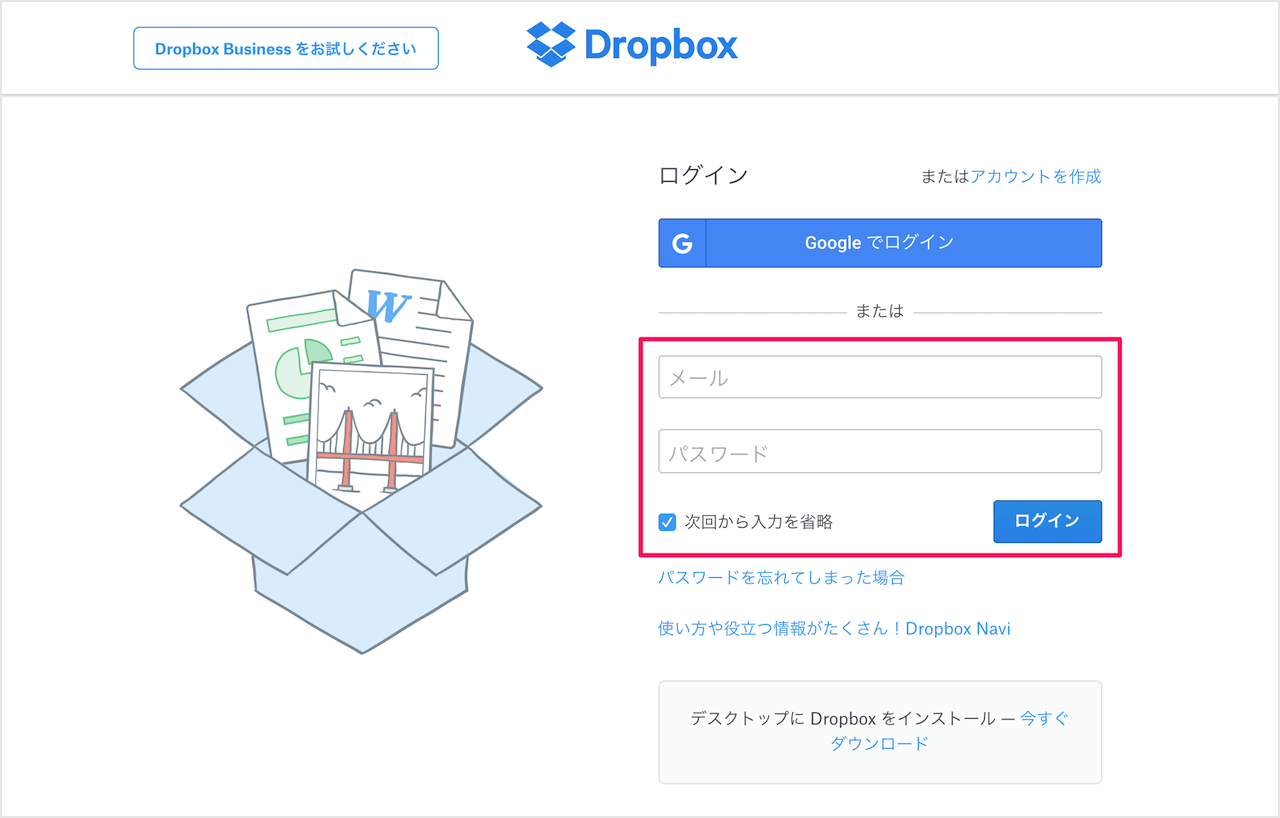Open the パスワードを忘れてしまった場合 link
This screenshot has width=1280, height=818.
pyautogui.click(x=781, y=577)
